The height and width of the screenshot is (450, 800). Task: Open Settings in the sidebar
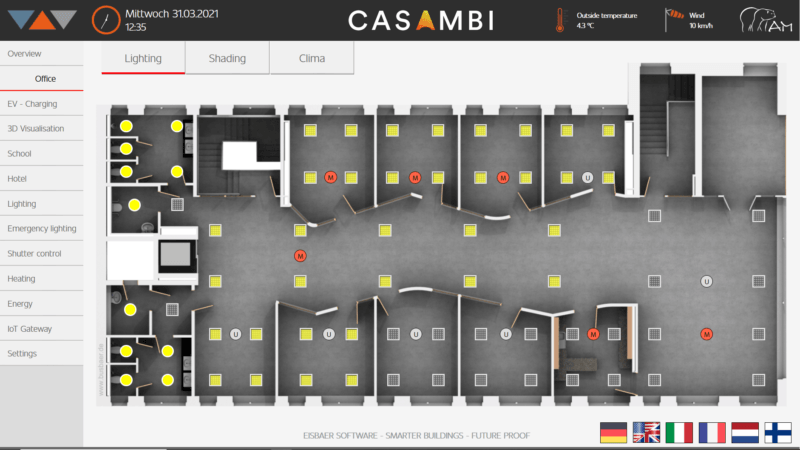41,353
